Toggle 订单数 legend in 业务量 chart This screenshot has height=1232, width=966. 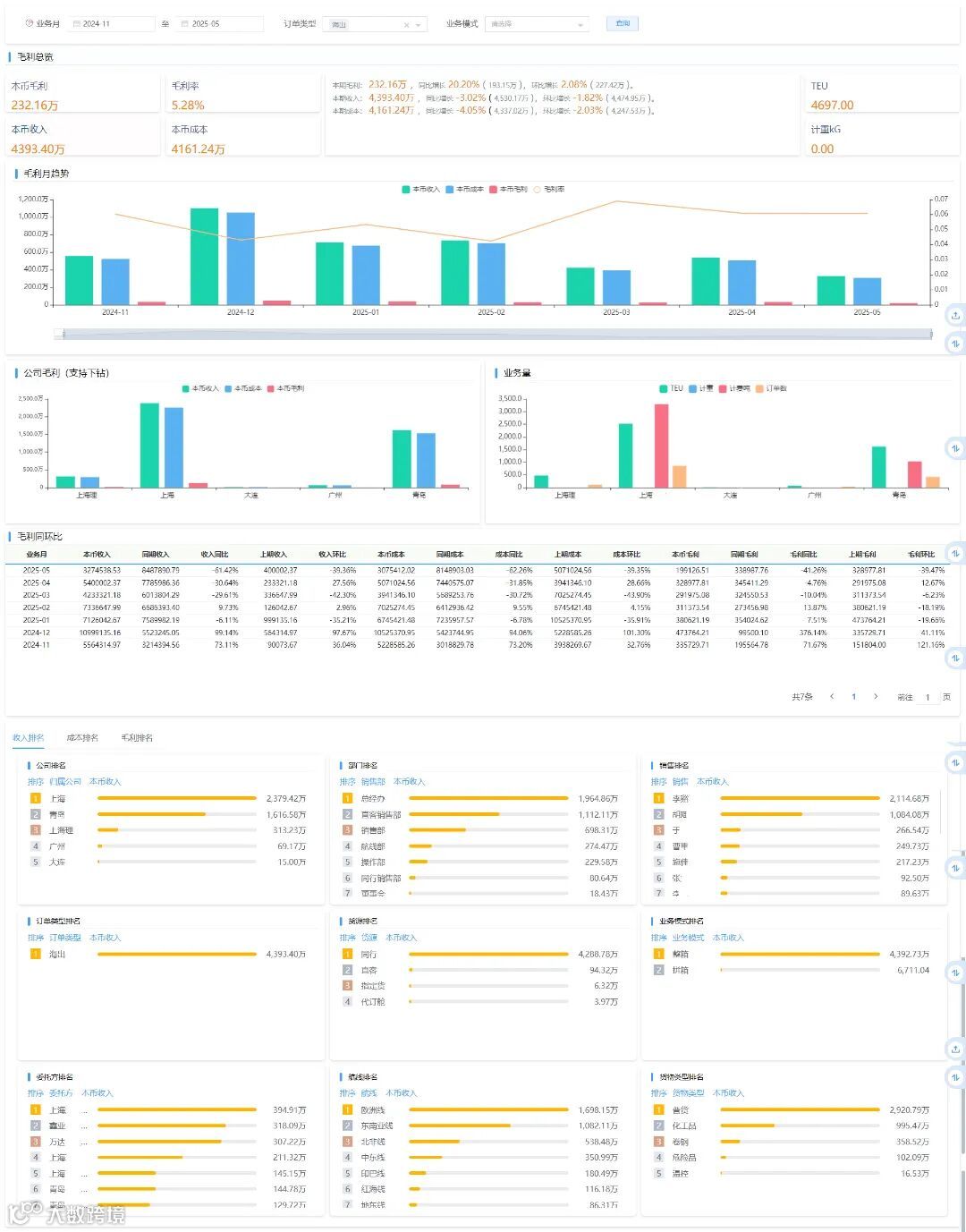point(772,388)
